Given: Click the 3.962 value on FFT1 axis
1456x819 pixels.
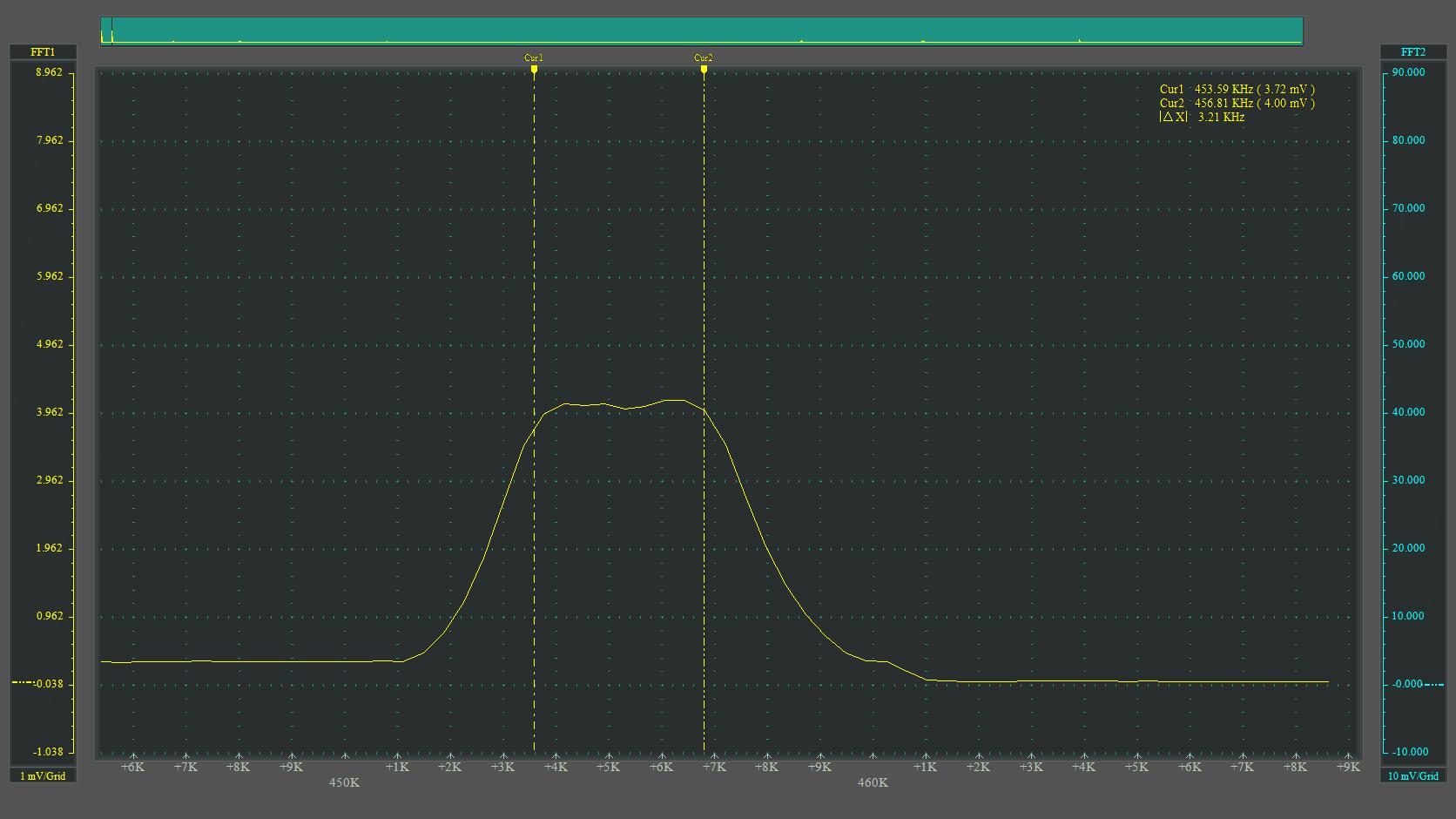Looking at the screenshot, I should pyautogui.click(x=49, y=412).
